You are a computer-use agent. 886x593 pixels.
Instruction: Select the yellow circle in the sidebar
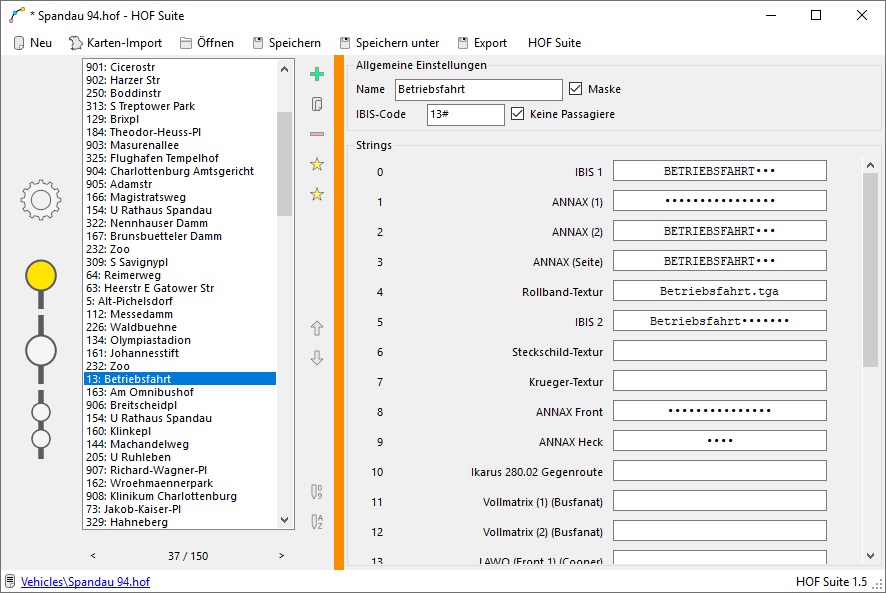(41, 275)
